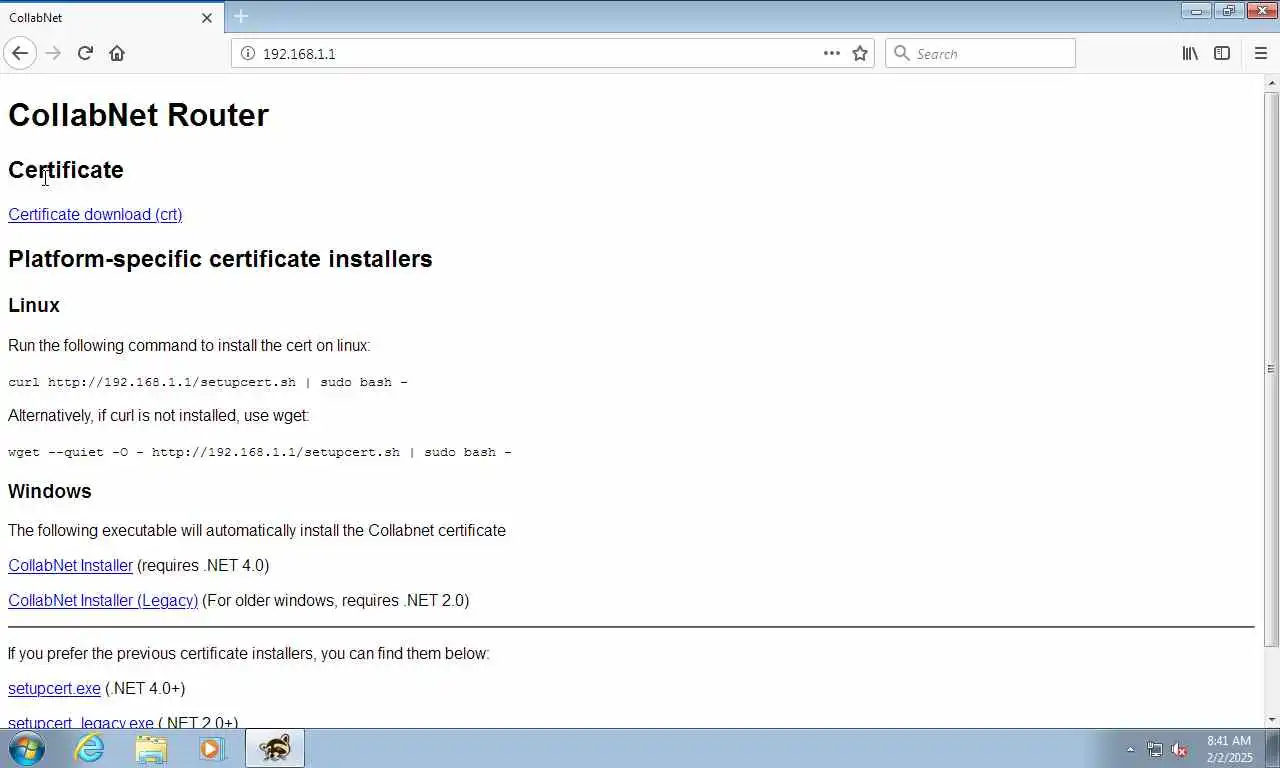1280x768 pixels.
Task: Launch Internet Explorer from taskbar
Action: [90, 748]
